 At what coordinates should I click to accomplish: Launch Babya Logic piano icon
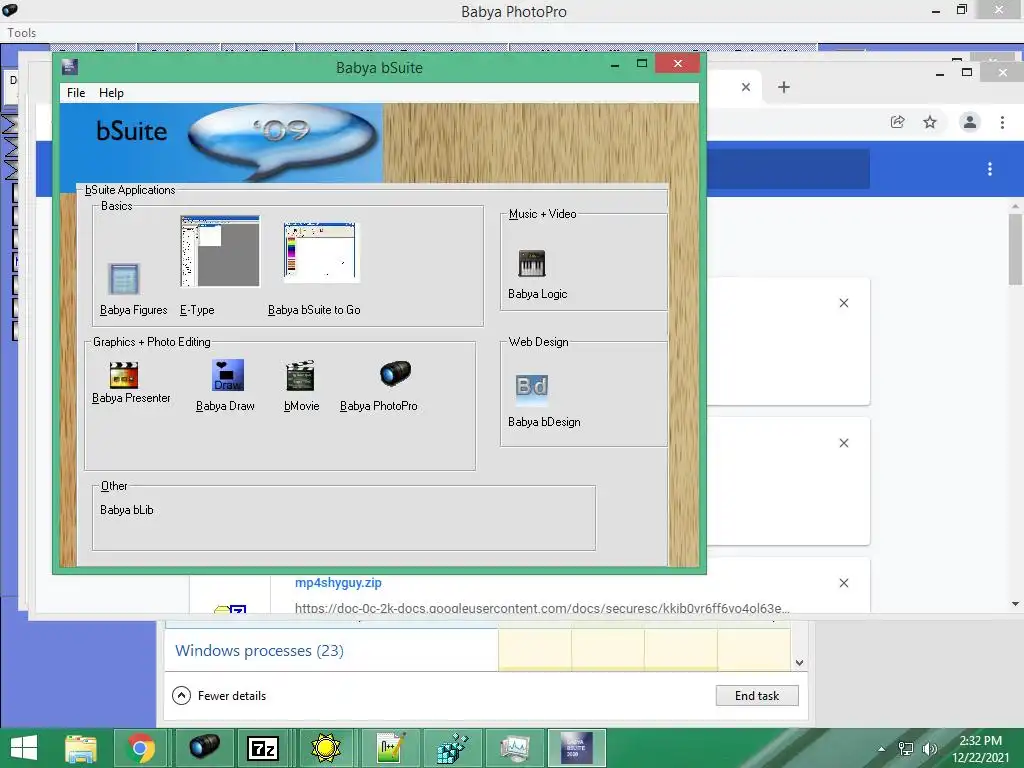pyautogui.click(x=532, y=263)
